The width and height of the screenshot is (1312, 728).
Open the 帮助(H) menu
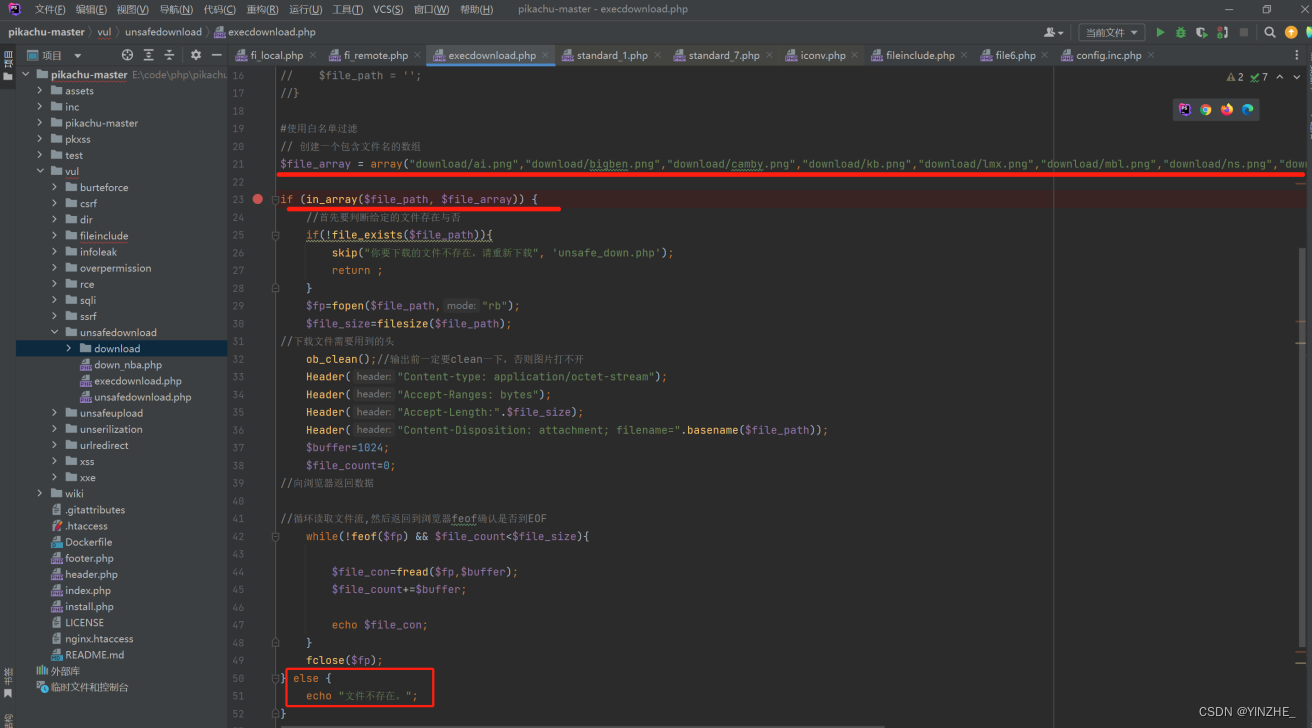[x=476, y=9]
